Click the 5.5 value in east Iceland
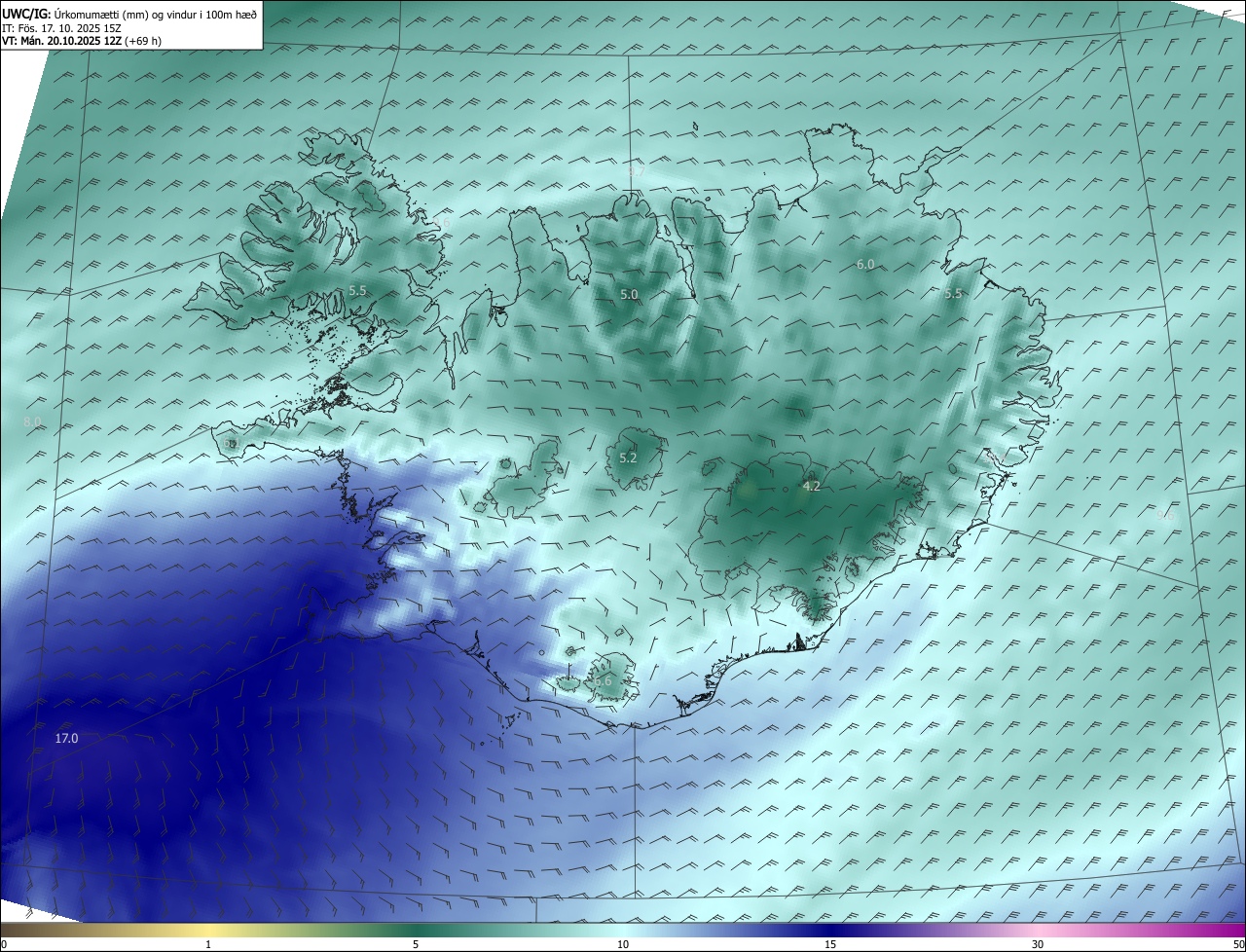Viewport: 1246px width, 952px height. 953,294
